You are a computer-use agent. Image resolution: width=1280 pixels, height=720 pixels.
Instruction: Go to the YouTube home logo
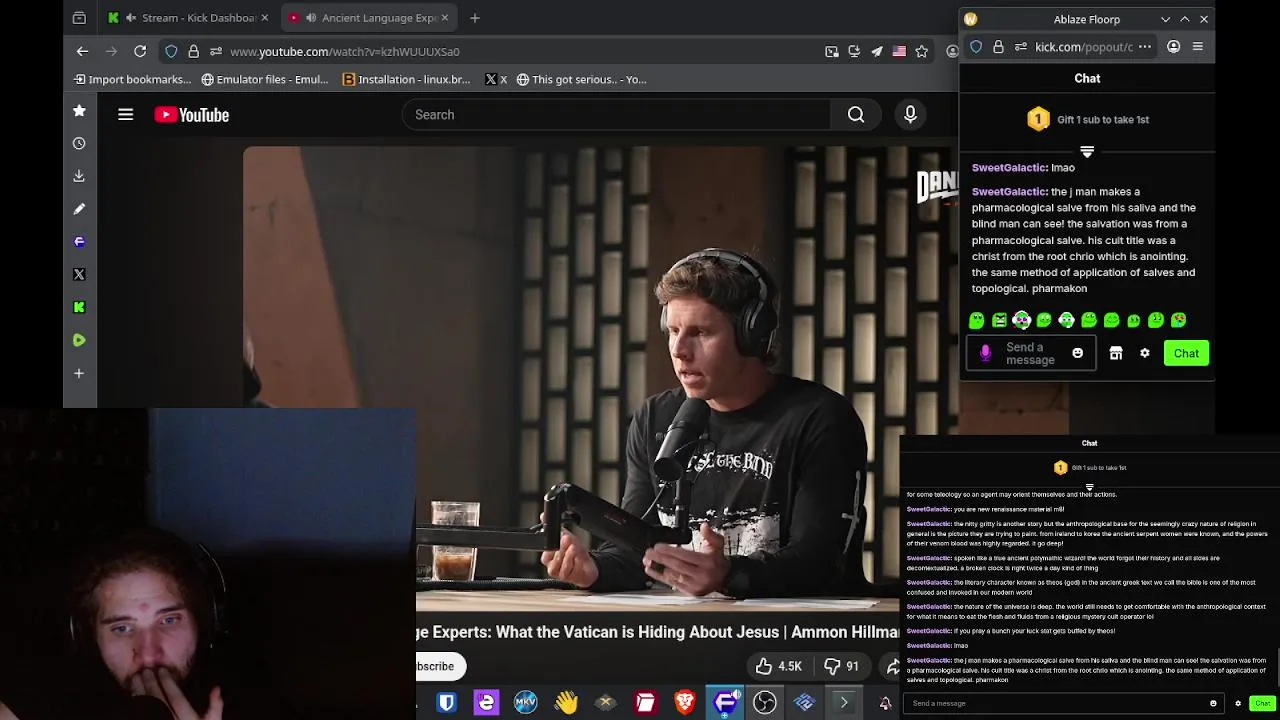(x=192, y=115)
